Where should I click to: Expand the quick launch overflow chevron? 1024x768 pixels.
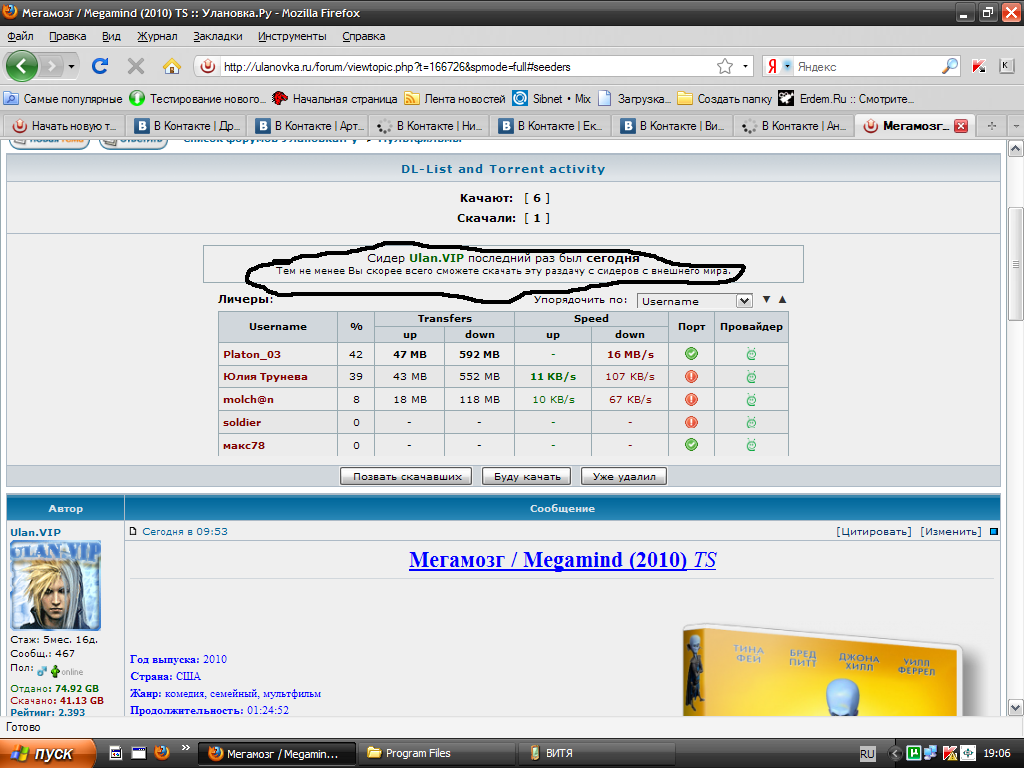[x=185, y=748]
